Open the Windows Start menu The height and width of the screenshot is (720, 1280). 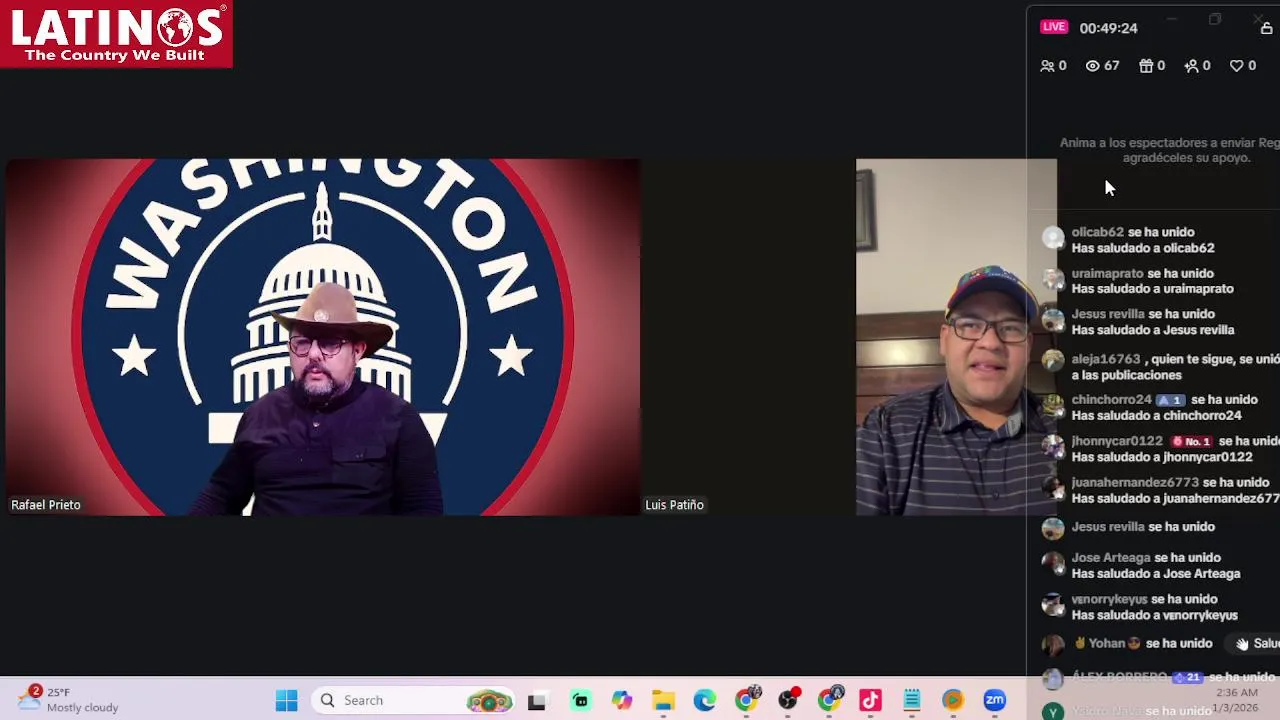tap(286, 701)
